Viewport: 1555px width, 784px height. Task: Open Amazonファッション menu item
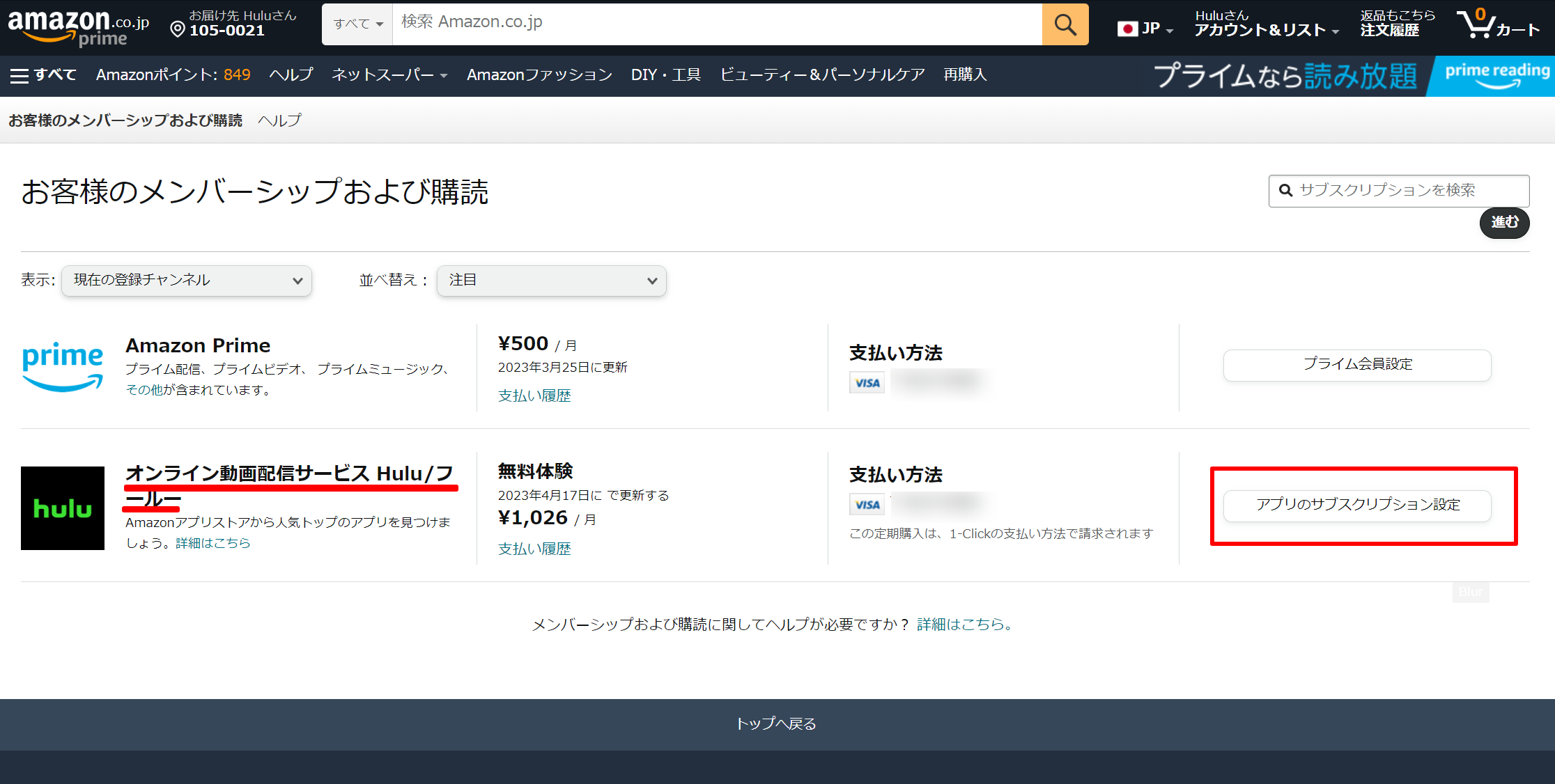[x=540, y=75]
